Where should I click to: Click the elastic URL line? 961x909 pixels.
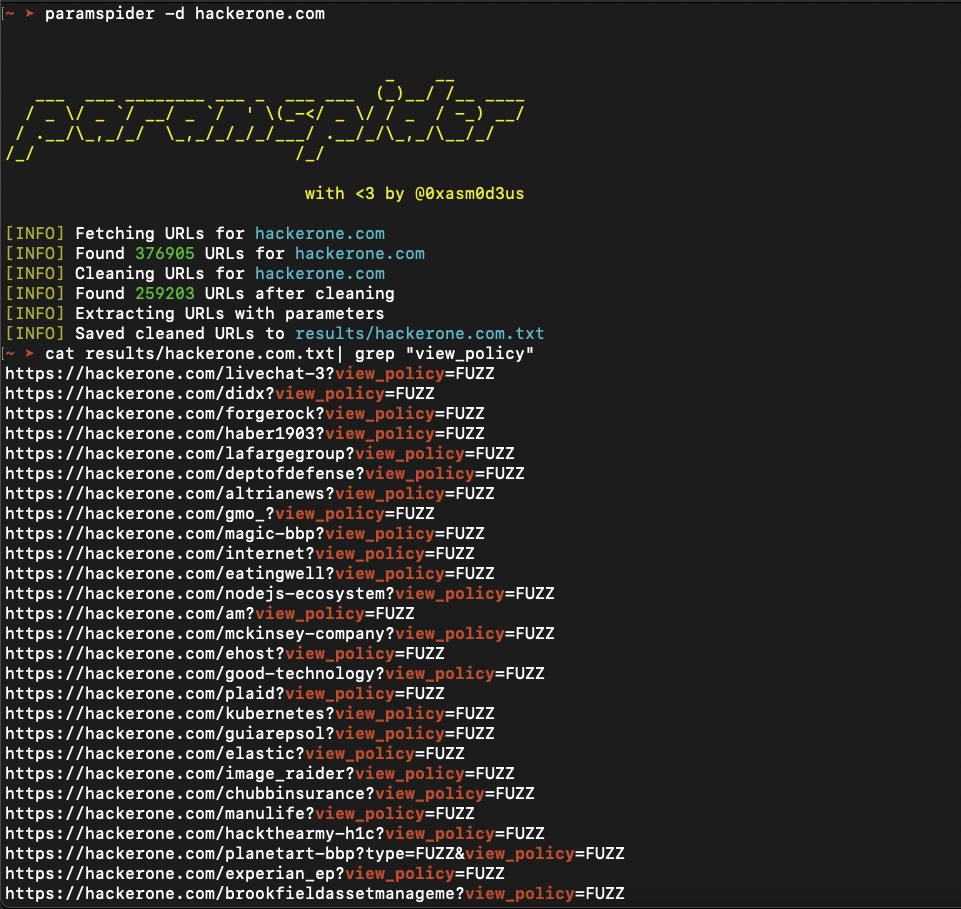tap(235, 754)
